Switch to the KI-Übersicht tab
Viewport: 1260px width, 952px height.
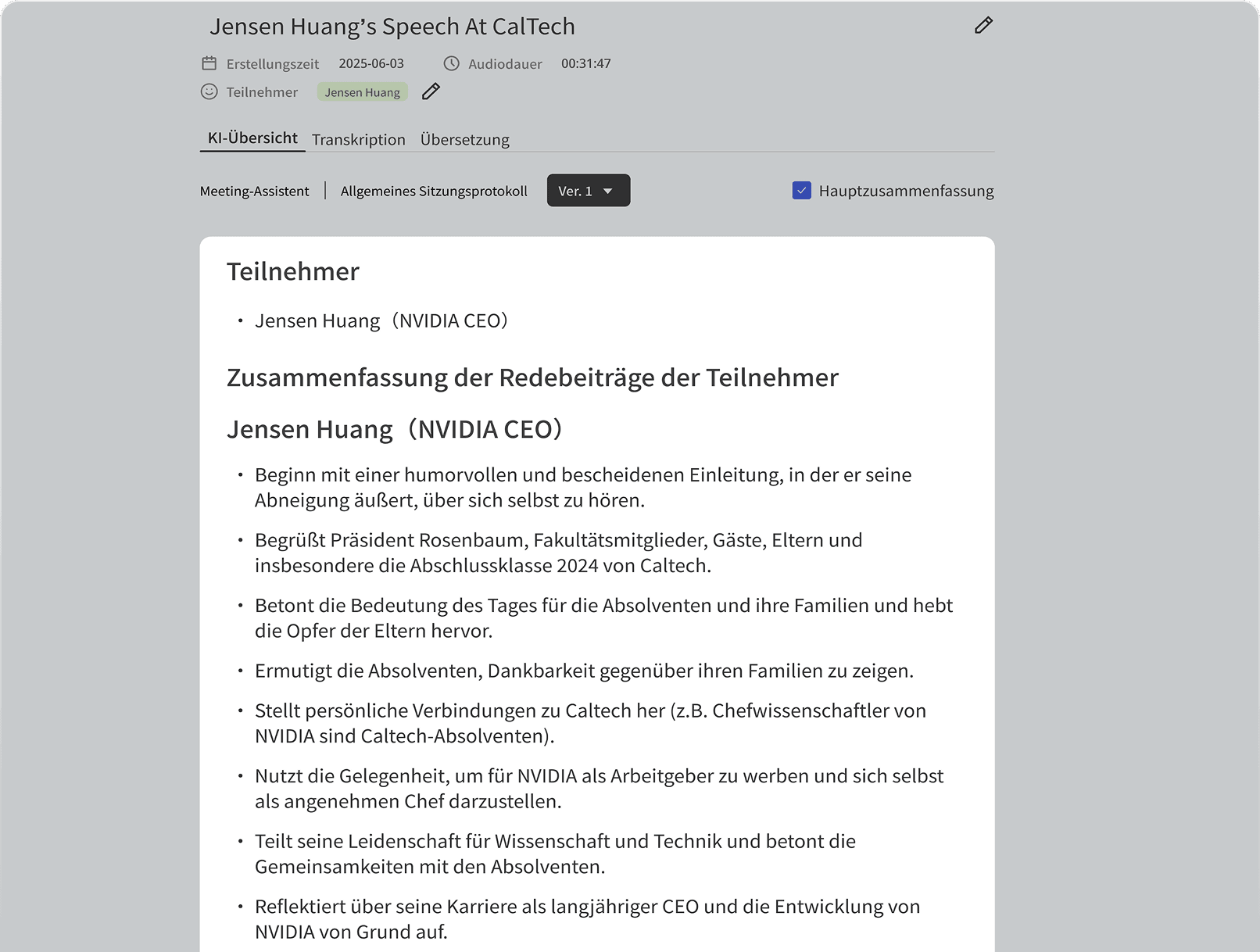click(x=252, y=138)
